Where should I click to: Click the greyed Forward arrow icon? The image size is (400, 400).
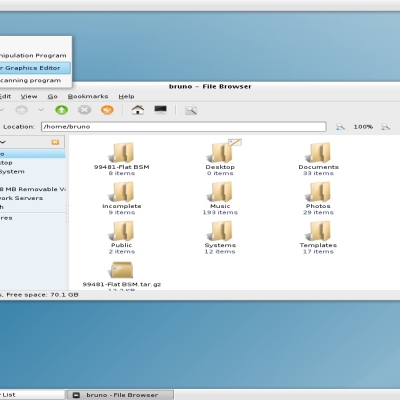(x=22, y=110)
